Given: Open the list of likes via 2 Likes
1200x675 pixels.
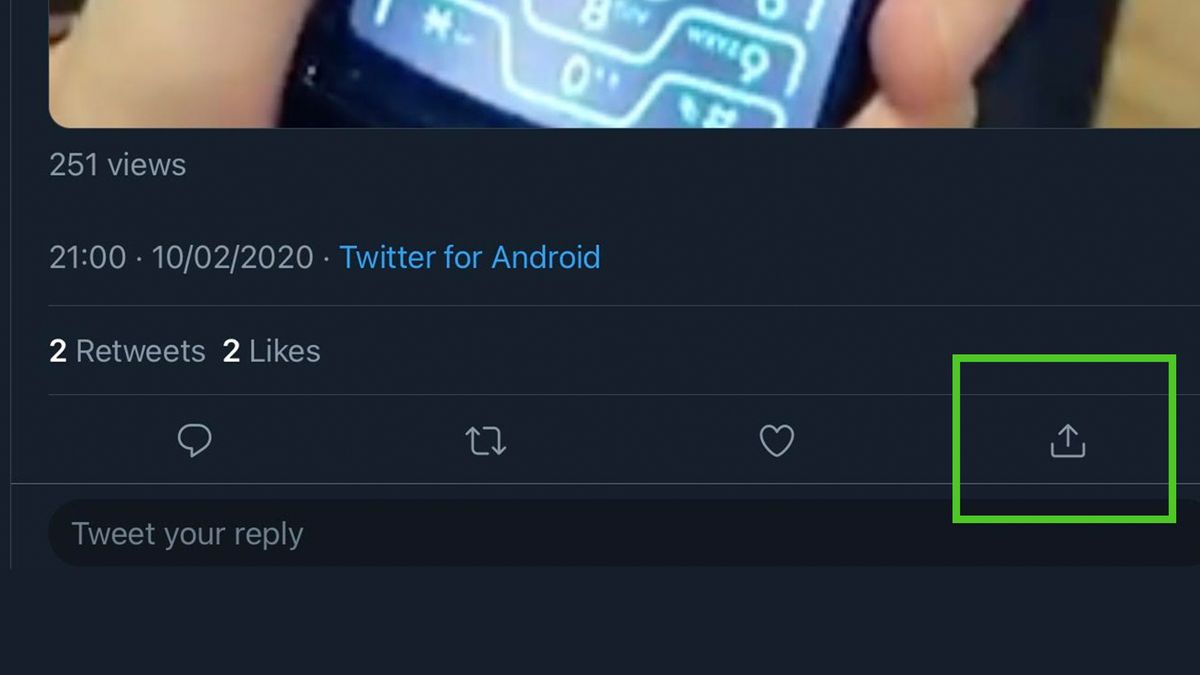Looking at the screenshot, I should (x=268, y=350).
